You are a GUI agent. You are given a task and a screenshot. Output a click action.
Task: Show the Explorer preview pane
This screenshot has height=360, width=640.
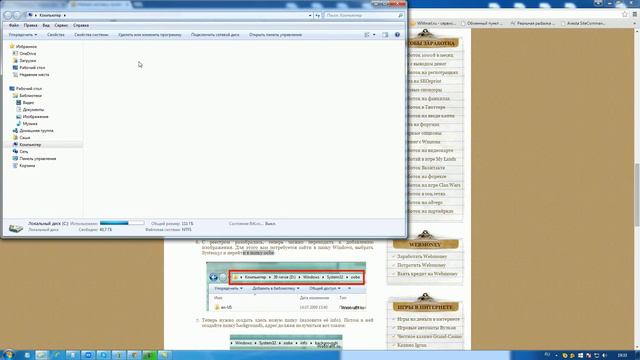(385, 35)
